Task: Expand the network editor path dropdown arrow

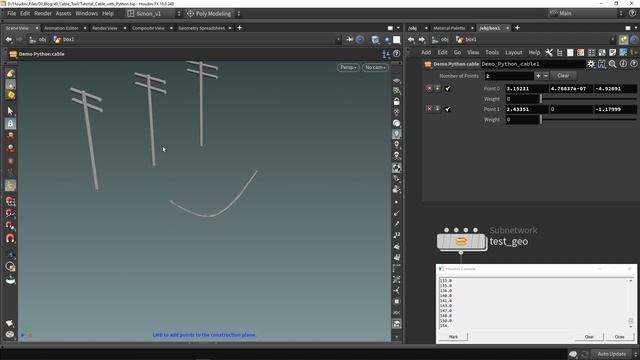Action: [613, 40]
